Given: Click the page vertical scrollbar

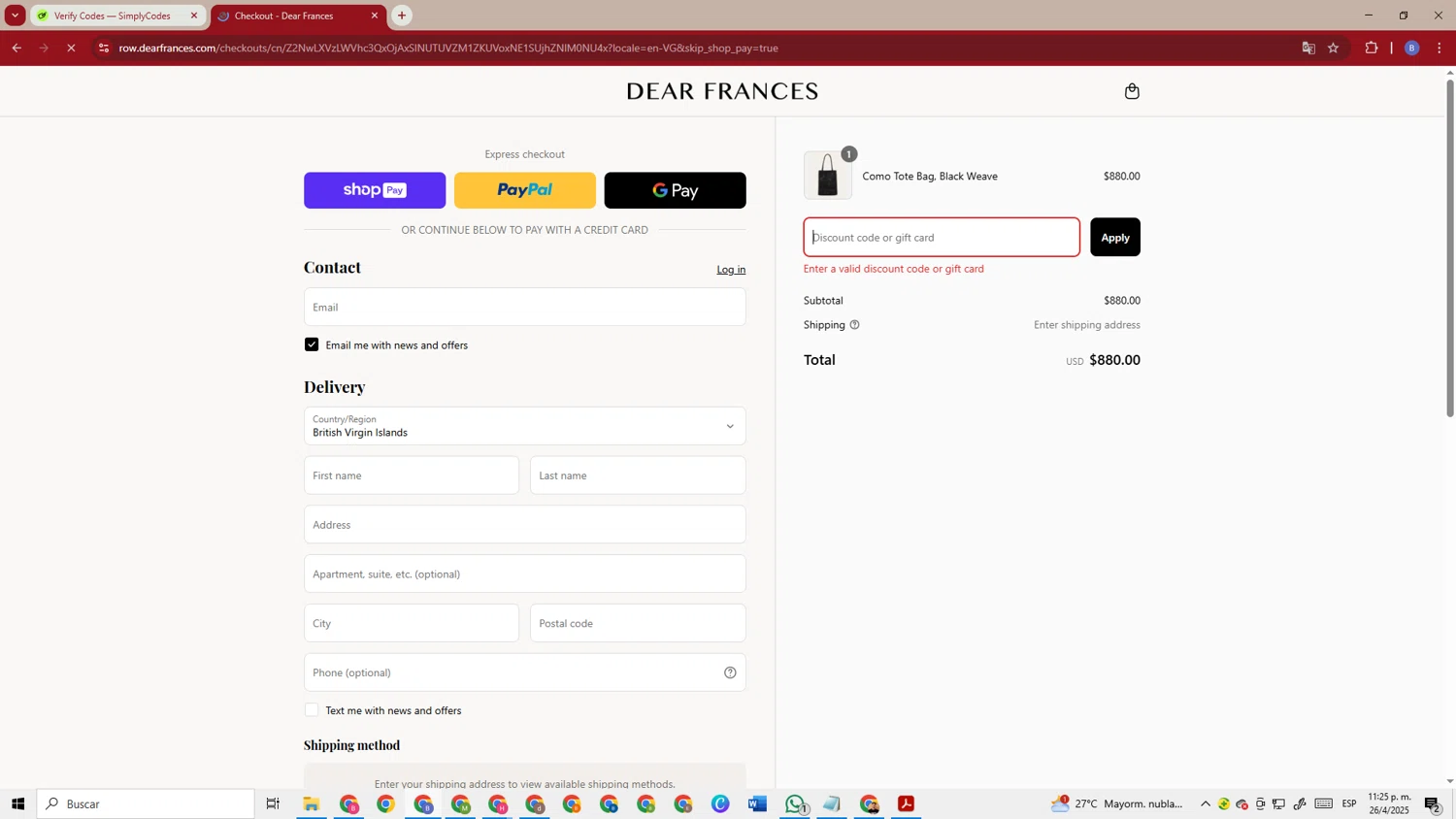Looking at the screenshot, I should point(1450,247).
